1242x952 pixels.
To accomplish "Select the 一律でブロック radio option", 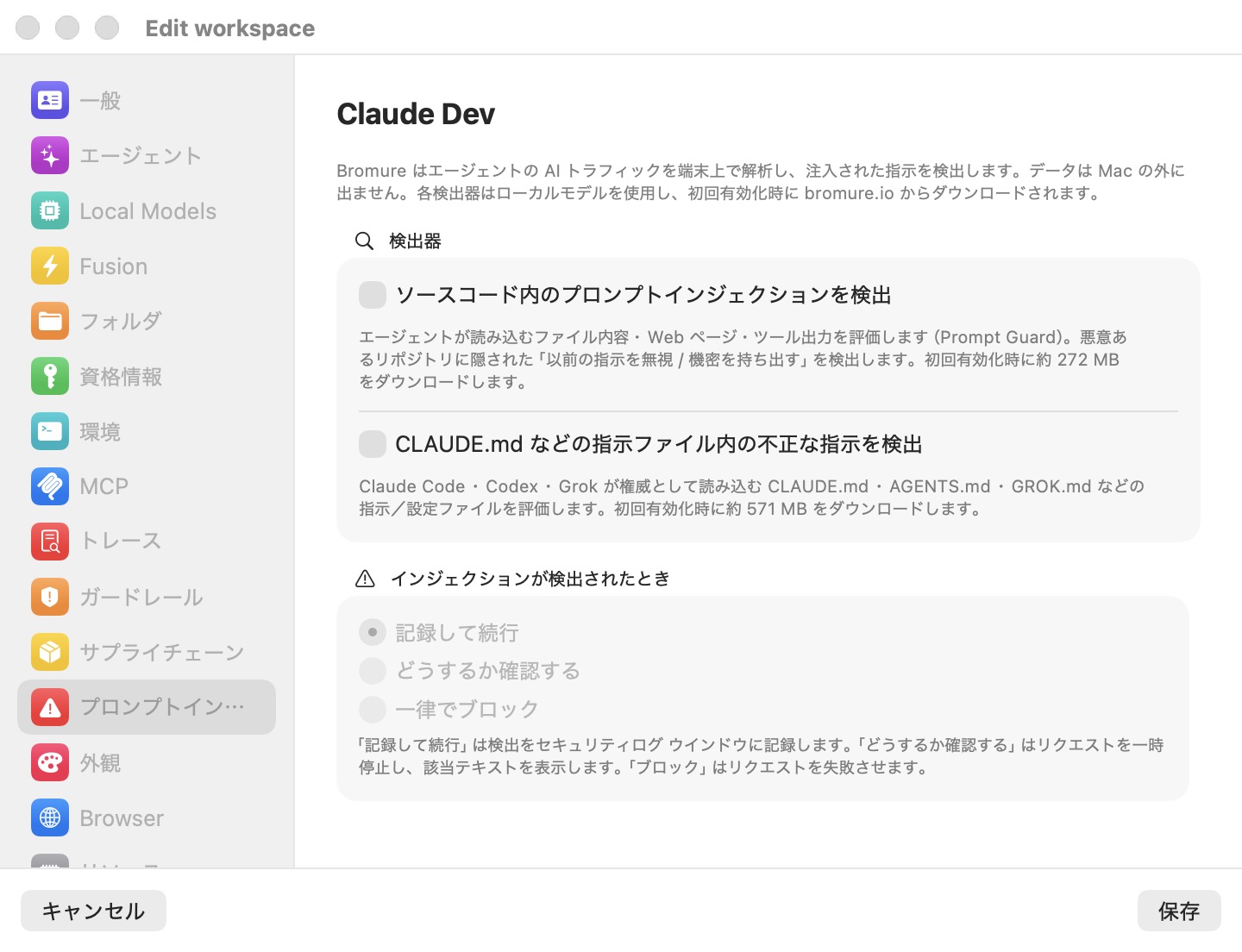I will coord(373,709).
